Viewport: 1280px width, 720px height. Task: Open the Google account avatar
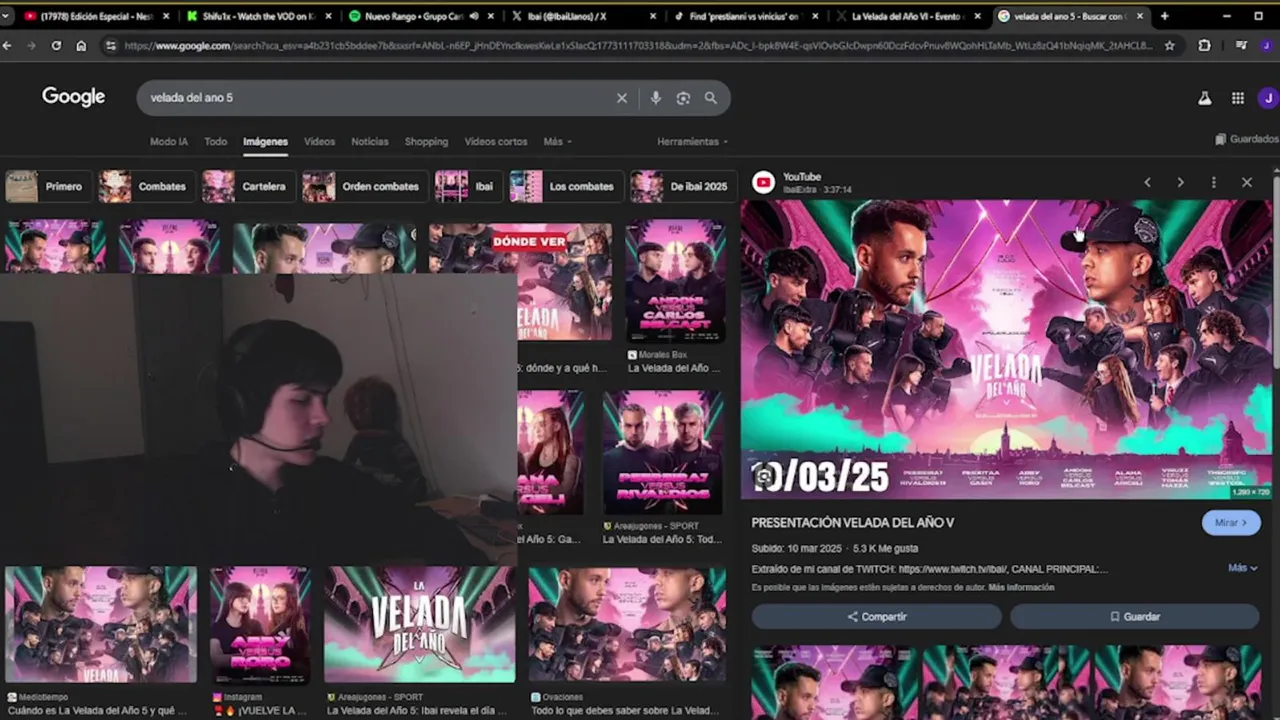(1268, 98)
